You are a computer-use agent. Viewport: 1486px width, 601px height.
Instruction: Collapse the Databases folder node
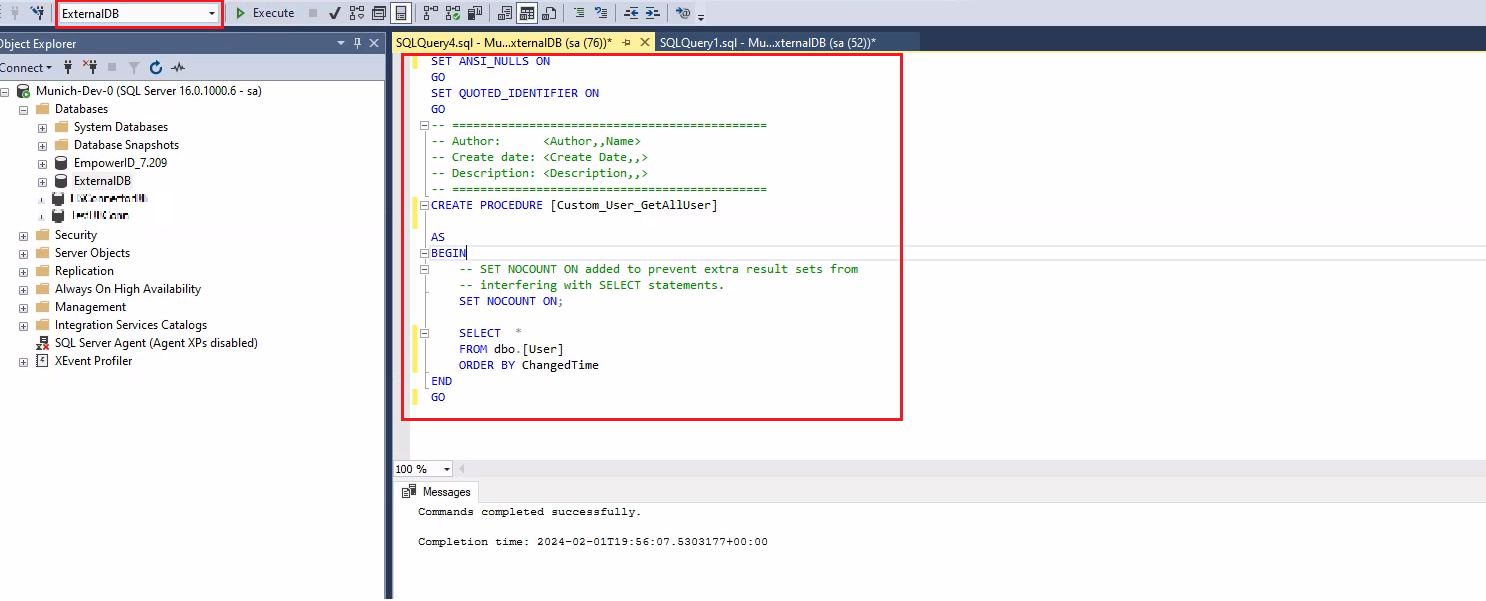pyautogui.click(x=23, y=109)
